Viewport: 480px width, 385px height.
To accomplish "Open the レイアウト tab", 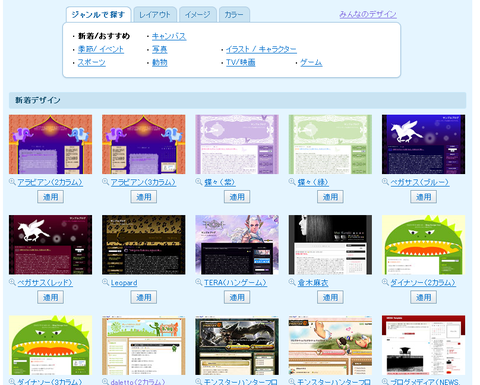I will [x=155, y=15].
